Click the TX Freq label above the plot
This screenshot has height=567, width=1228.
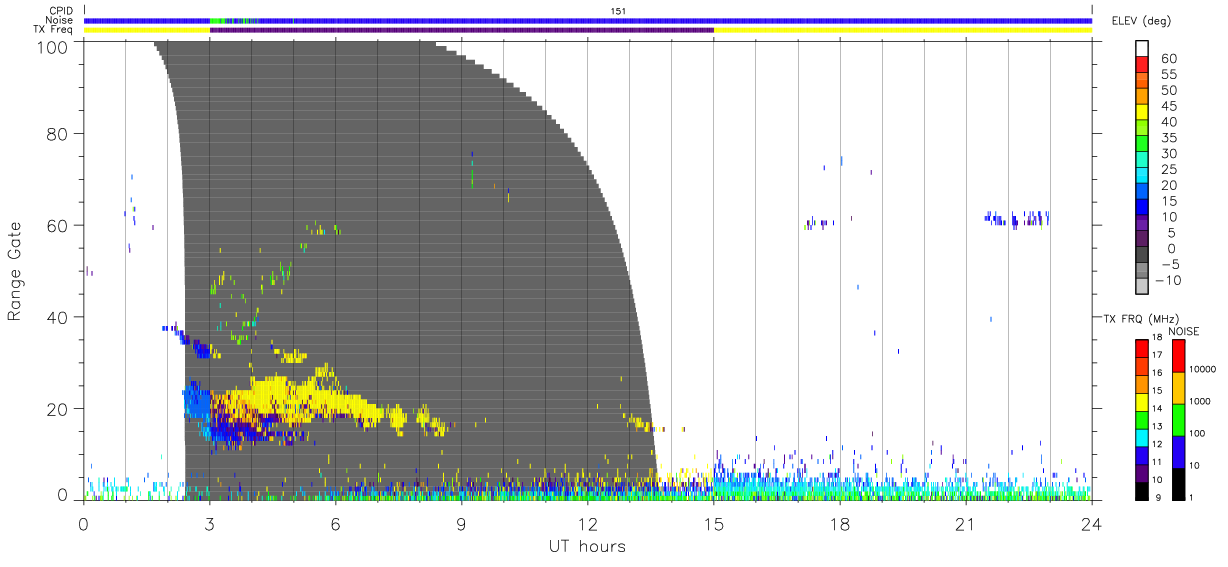click(55, 29)
